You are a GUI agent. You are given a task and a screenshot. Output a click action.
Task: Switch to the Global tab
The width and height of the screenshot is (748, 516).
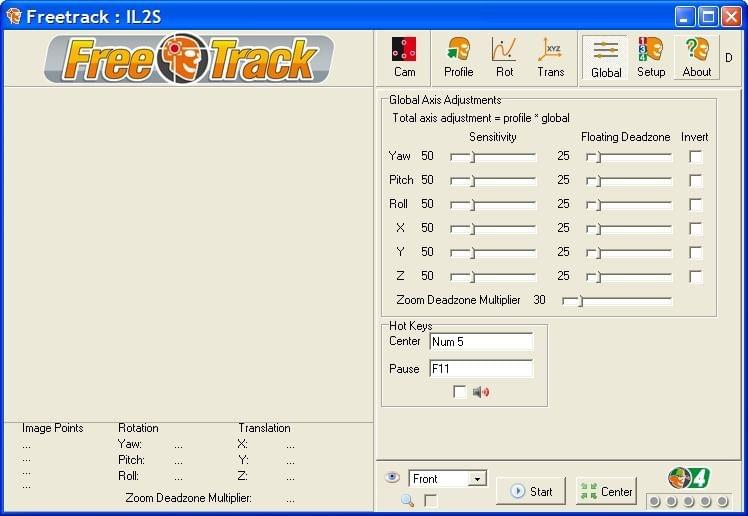(x=606, y=57)
